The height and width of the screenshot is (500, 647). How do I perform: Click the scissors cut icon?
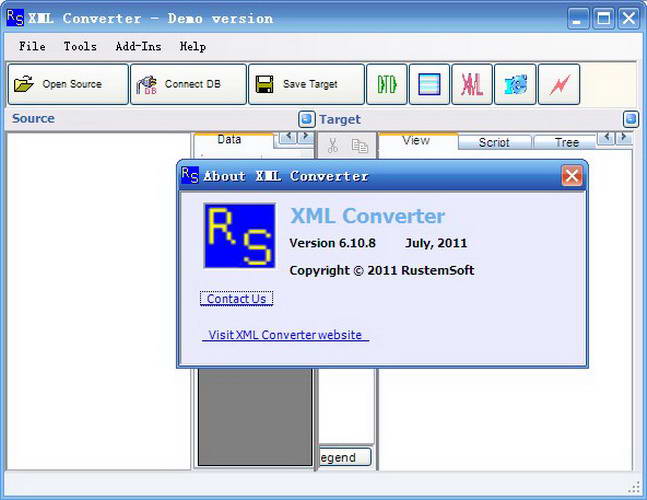click(333, 146)
